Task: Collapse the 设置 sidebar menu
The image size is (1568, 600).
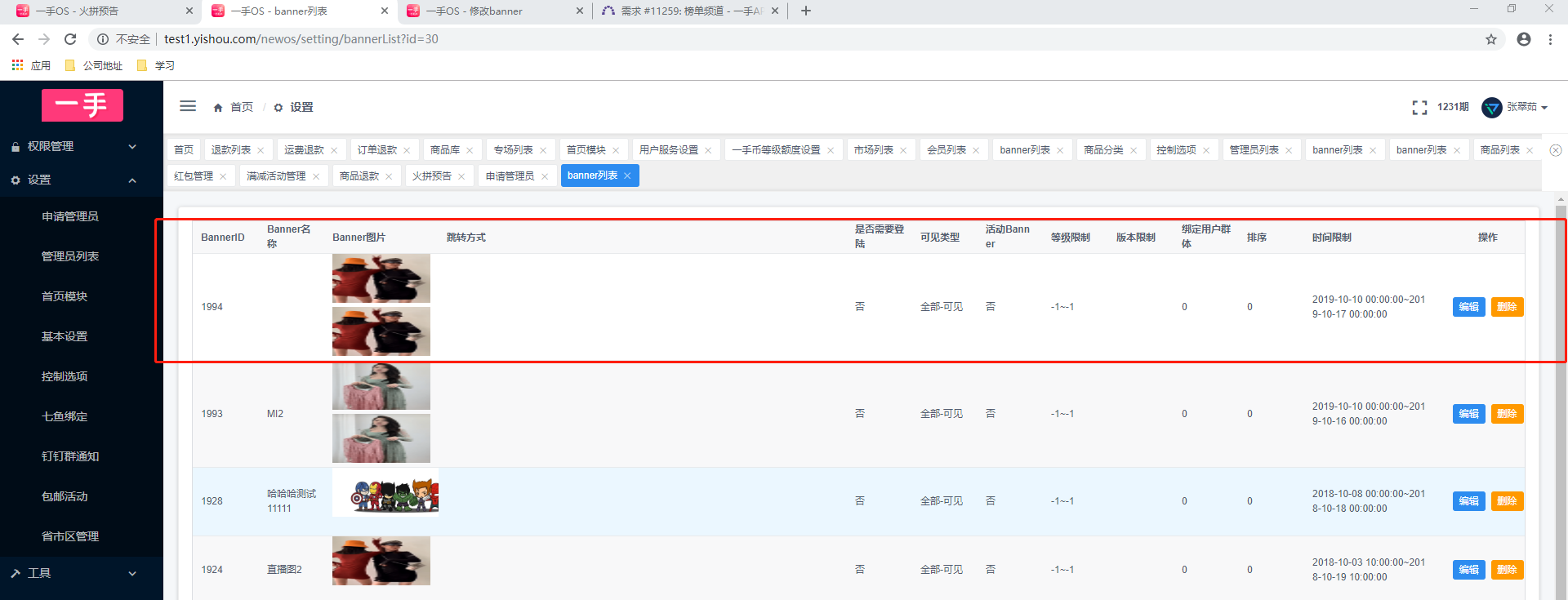Action: click(82, 180)
